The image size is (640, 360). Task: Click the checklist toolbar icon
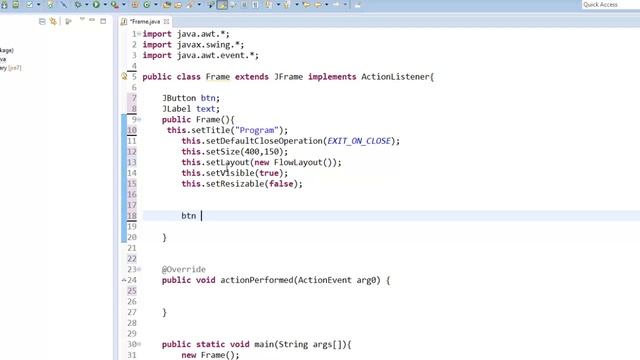tap(29, 4)
